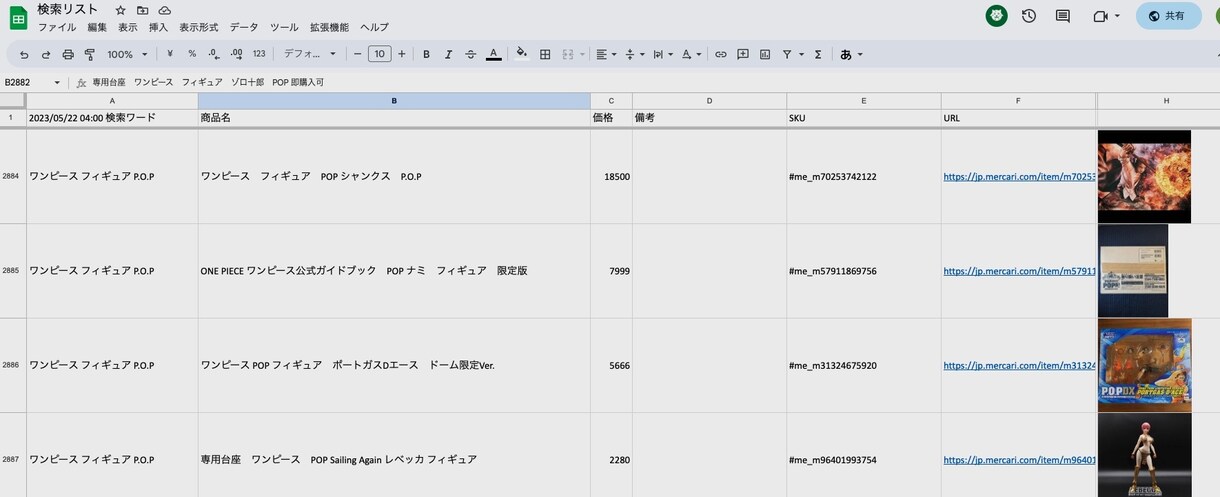Toggle strikethrough formatting
1220x497 pixels.
coord(470,54)
